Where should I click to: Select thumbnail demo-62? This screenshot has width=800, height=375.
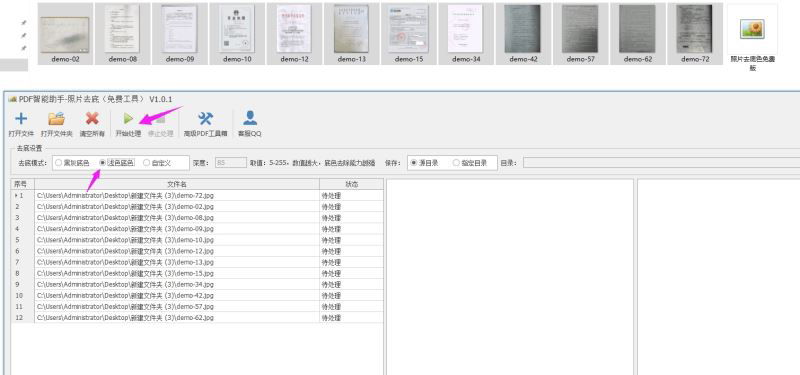pyautogui.click(x=638, y=34)
